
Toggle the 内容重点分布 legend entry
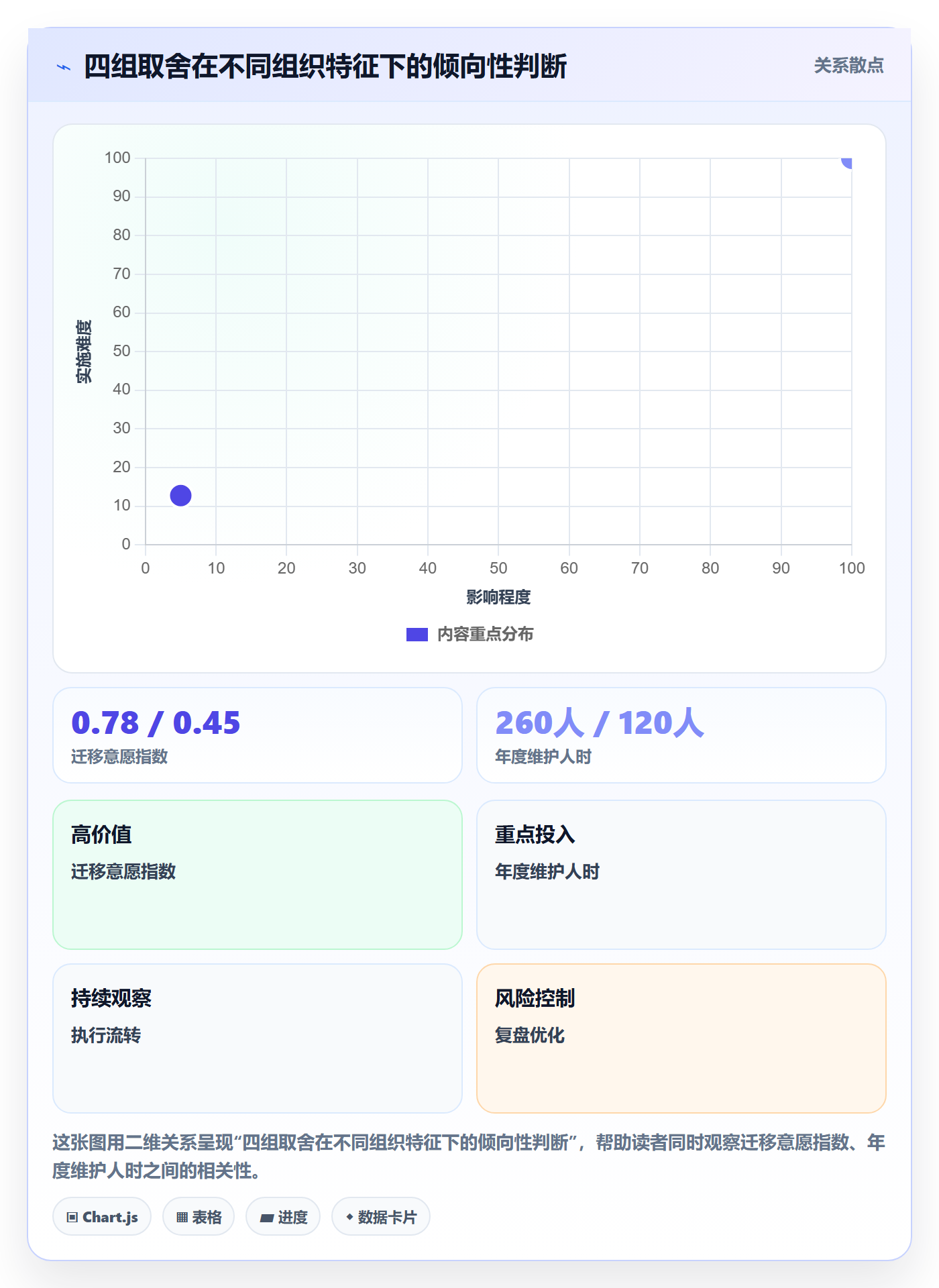pos(469,634)
